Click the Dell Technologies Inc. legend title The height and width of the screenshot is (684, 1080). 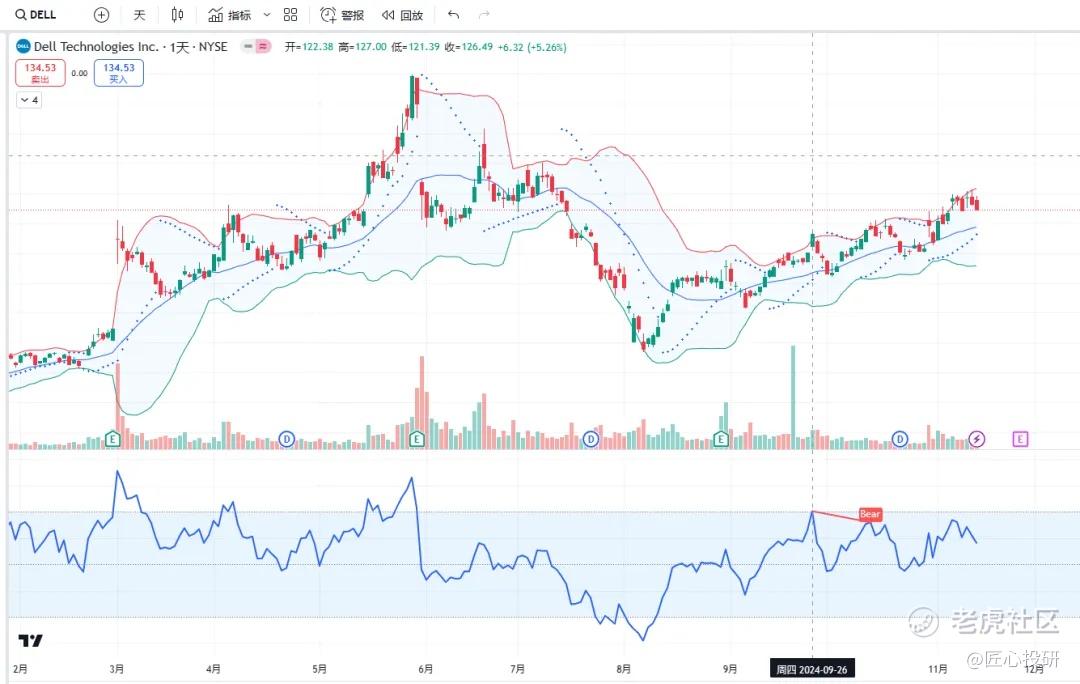tap(131, 47)
